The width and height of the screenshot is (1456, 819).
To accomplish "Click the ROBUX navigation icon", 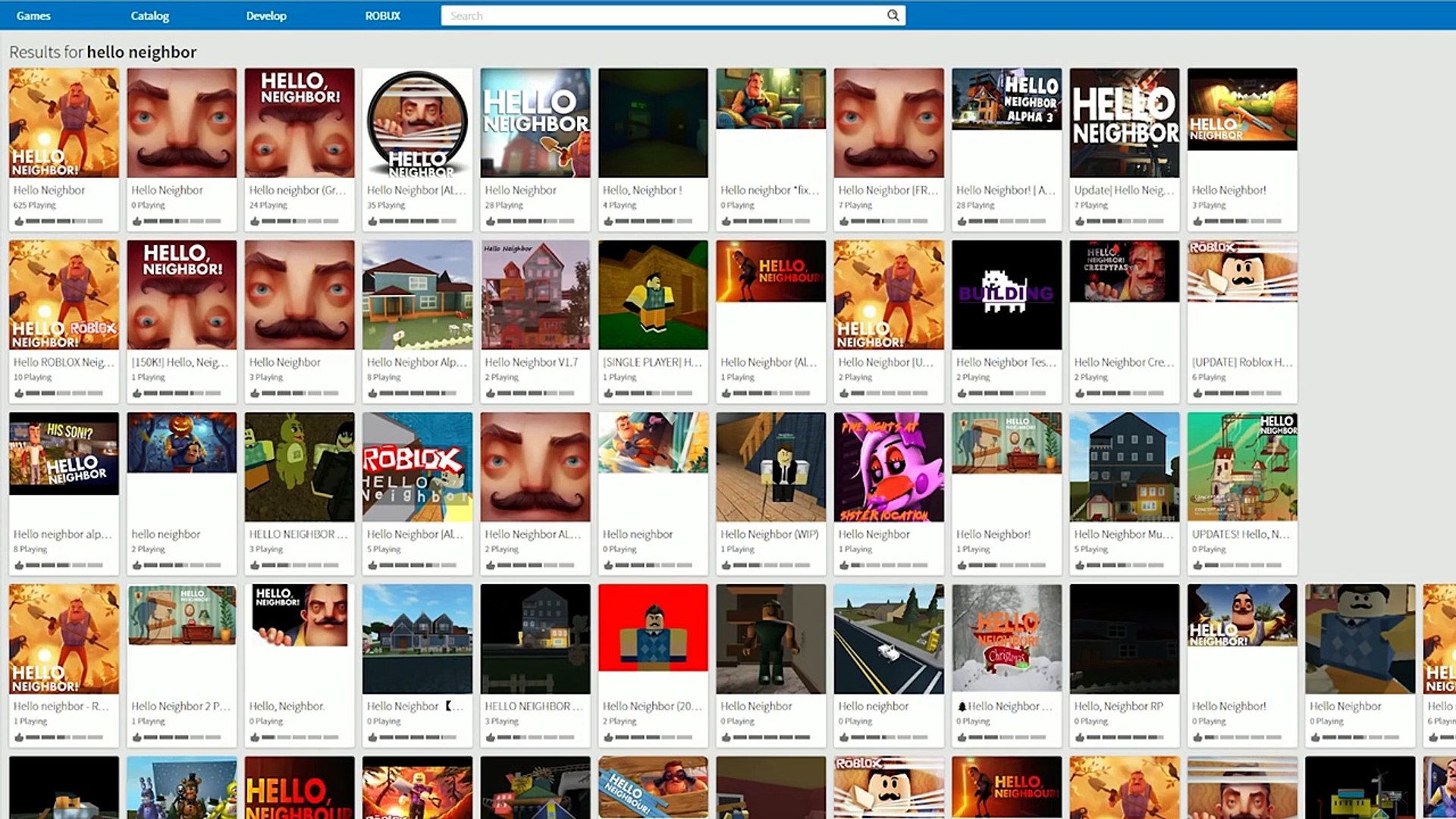I will tap(384, 15).
